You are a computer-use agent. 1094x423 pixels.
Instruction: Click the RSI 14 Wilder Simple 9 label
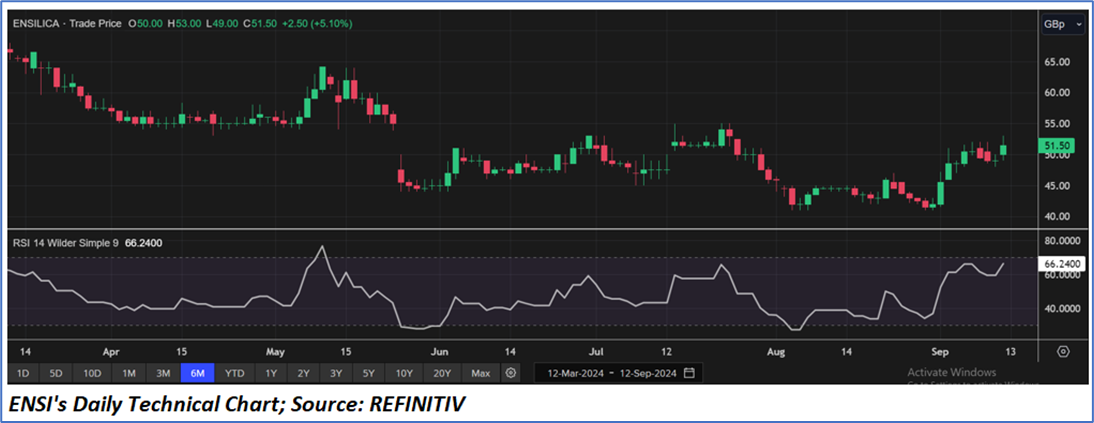click(x=66, y=243)
